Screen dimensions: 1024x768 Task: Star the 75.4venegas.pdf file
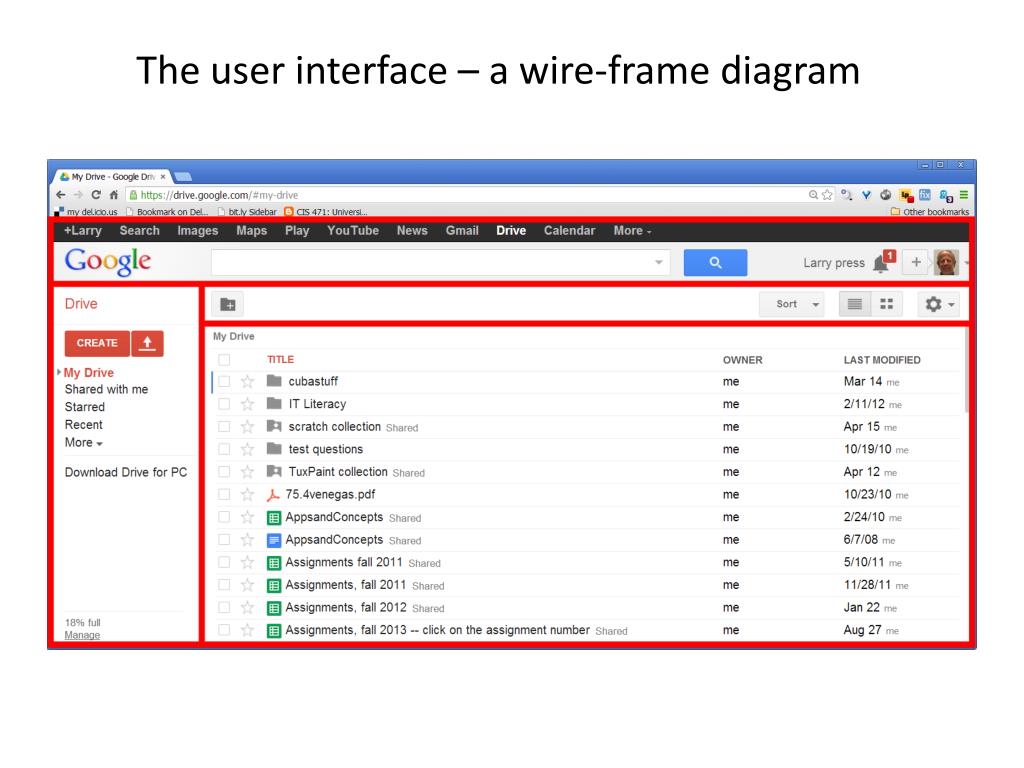(247, 495)
